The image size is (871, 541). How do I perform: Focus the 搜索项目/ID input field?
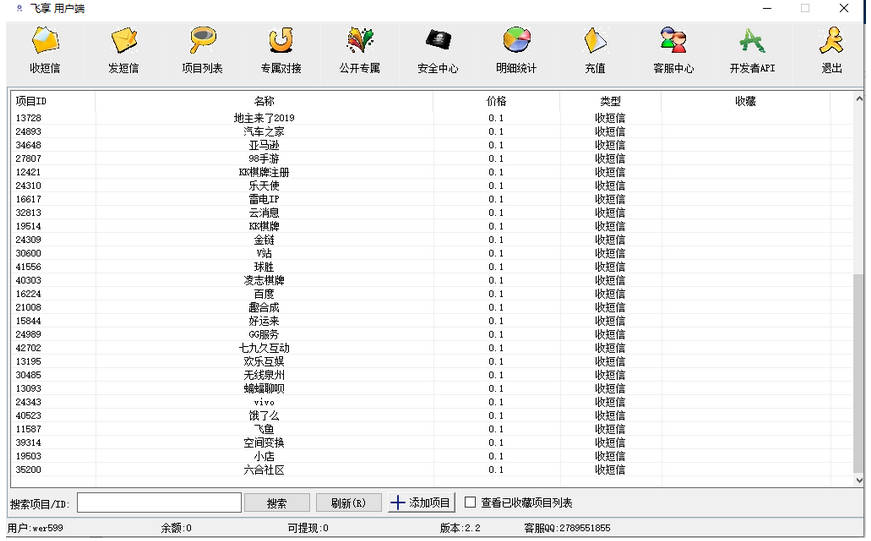pyautogui.click(x=159, y=503)
